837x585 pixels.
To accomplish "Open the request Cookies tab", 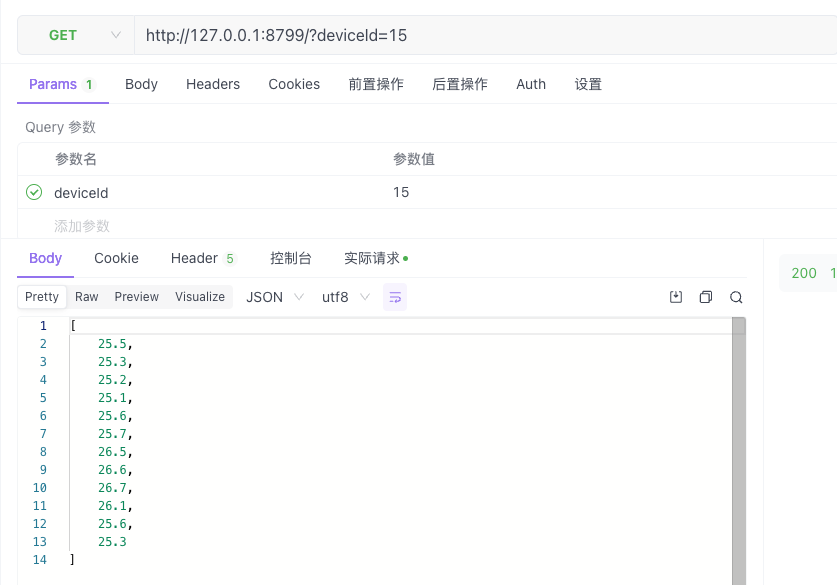I will 294,84.
